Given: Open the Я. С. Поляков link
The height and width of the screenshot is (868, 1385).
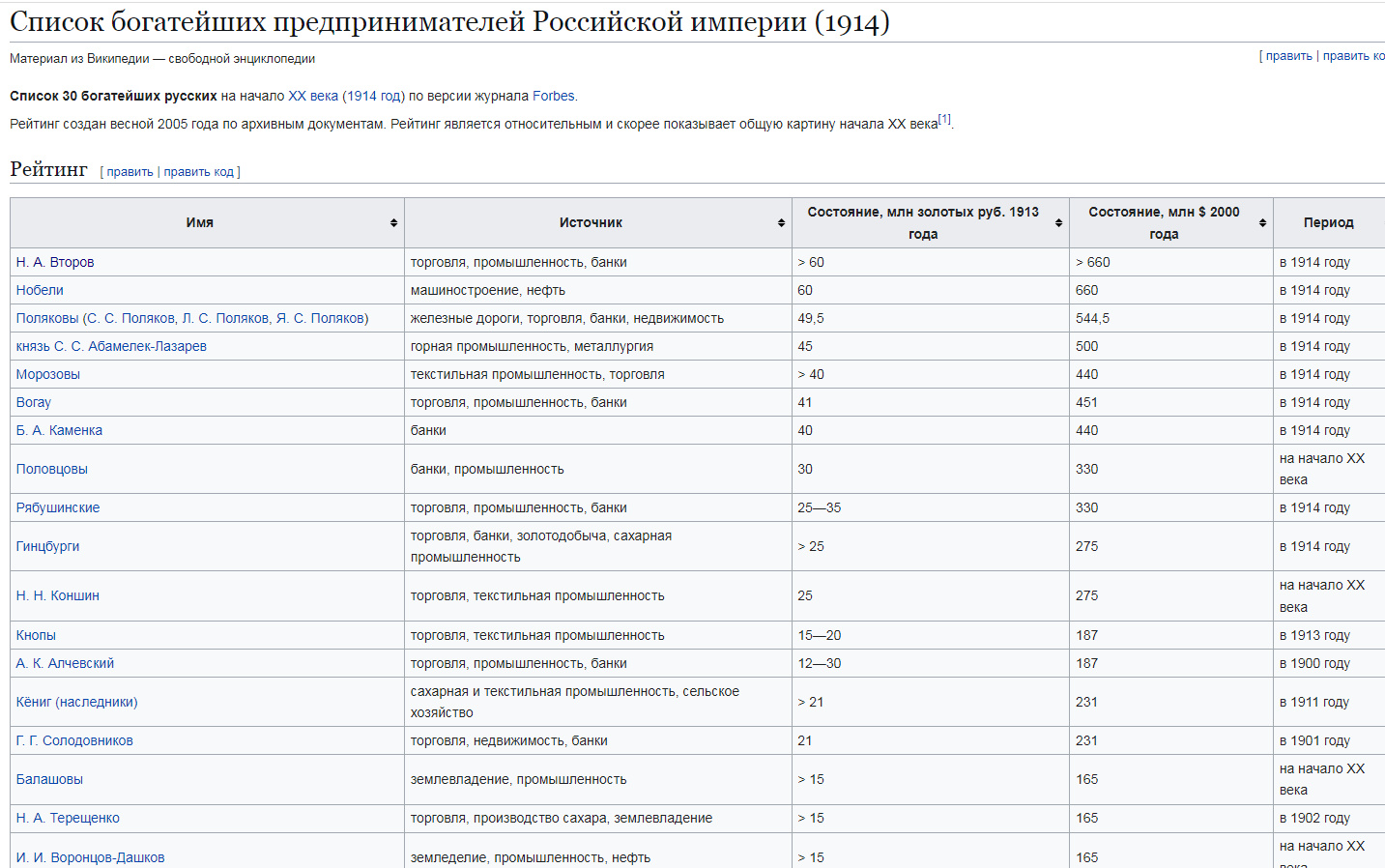Looking at the screenshot, I should [320, 318].
